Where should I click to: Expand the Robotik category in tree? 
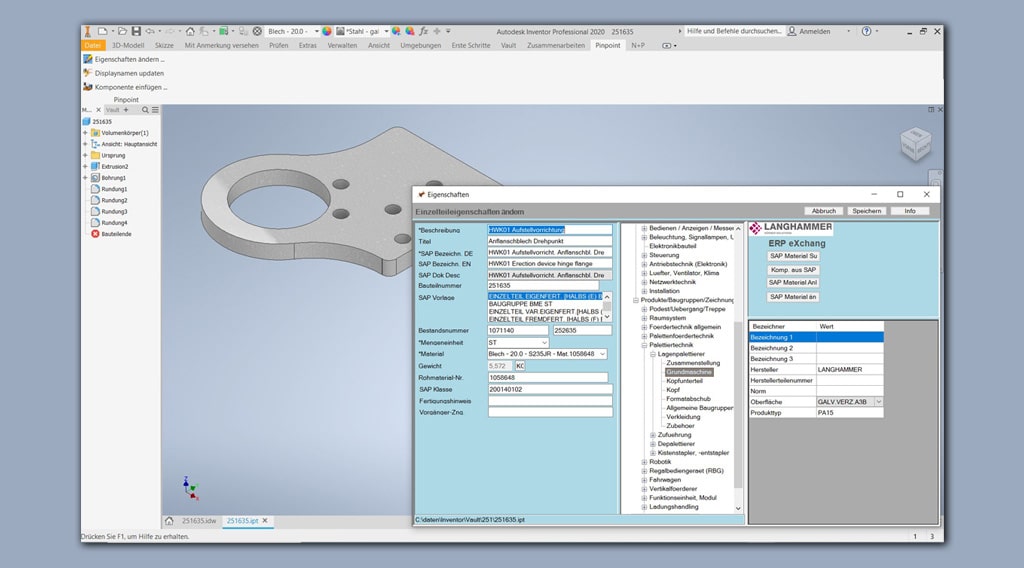point(644,462)
